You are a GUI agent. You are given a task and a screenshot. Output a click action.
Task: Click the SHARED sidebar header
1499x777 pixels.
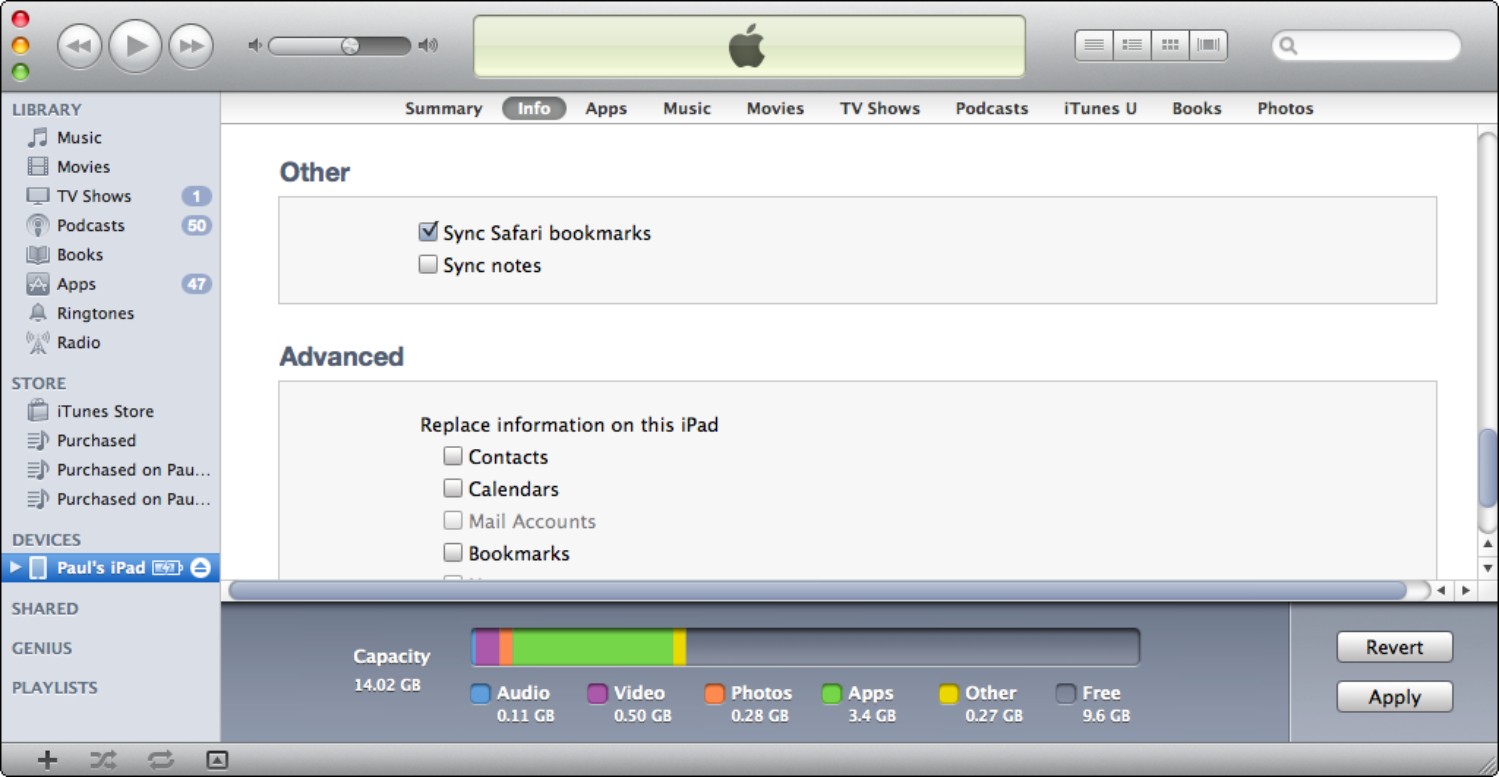pyautogui.click(x=45, y=608)
